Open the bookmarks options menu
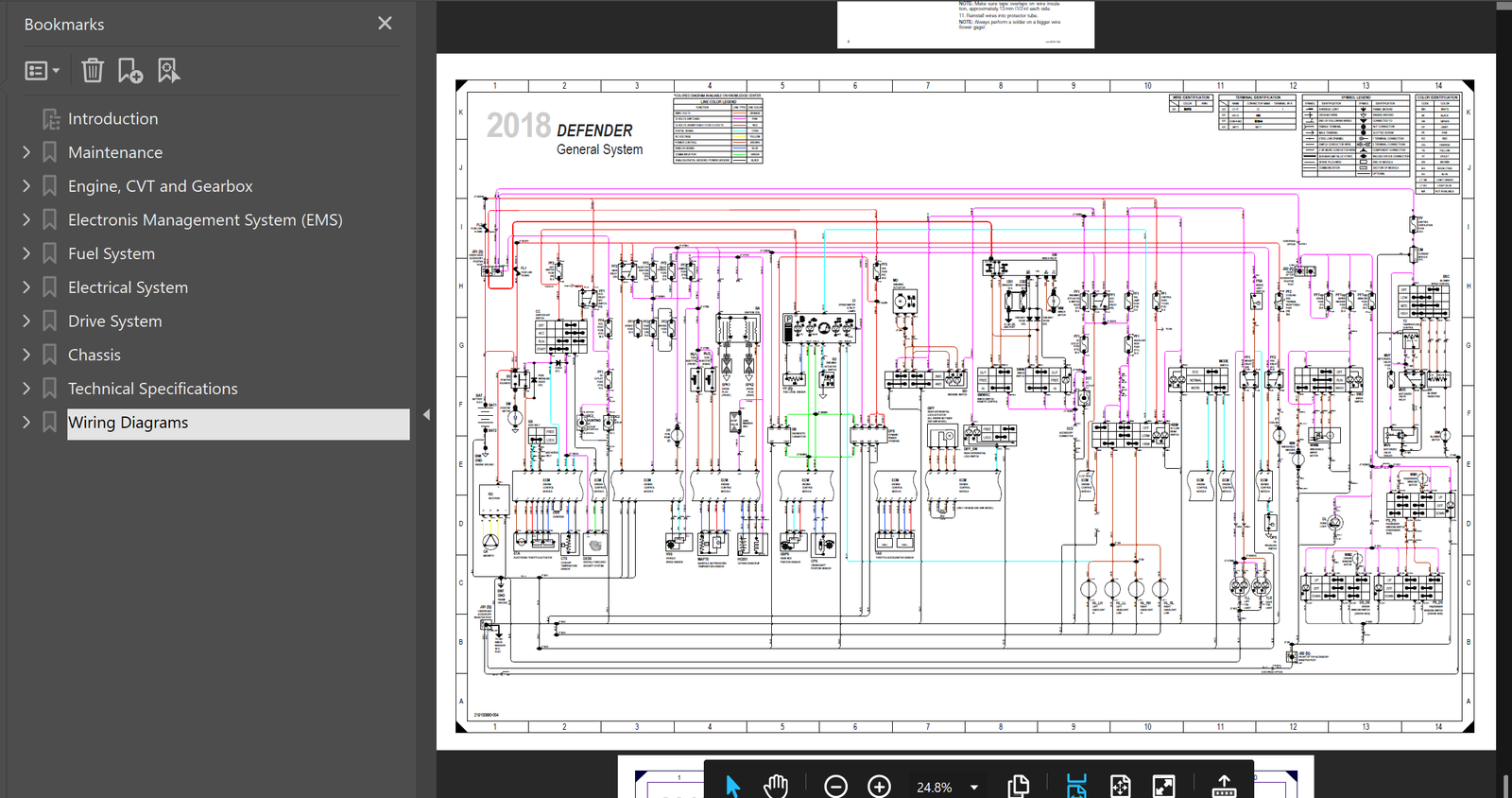1512x798 pixels. [42, 71]
